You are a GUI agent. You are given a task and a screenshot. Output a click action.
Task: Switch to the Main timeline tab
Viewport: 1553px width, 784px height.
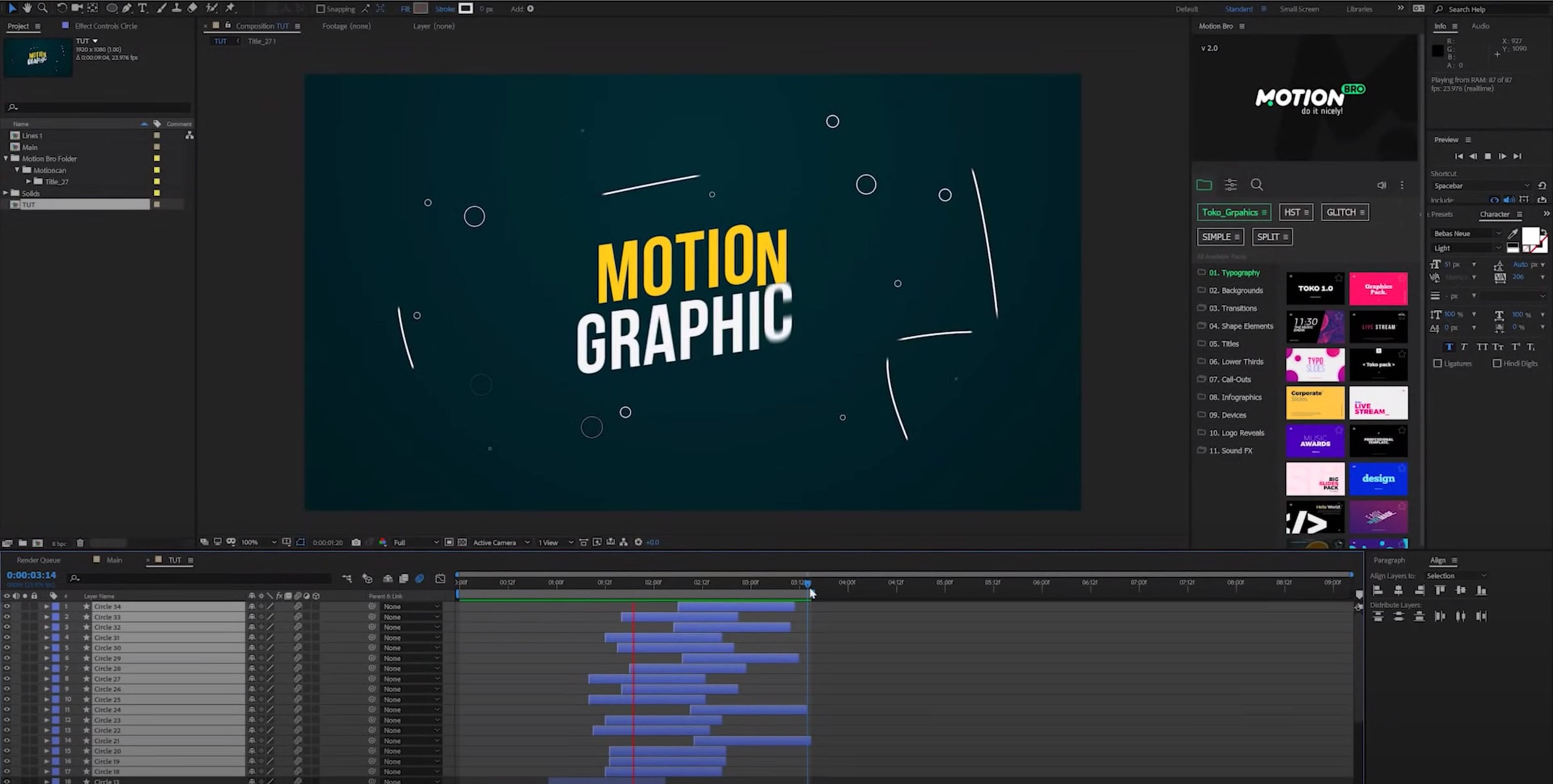114,560
